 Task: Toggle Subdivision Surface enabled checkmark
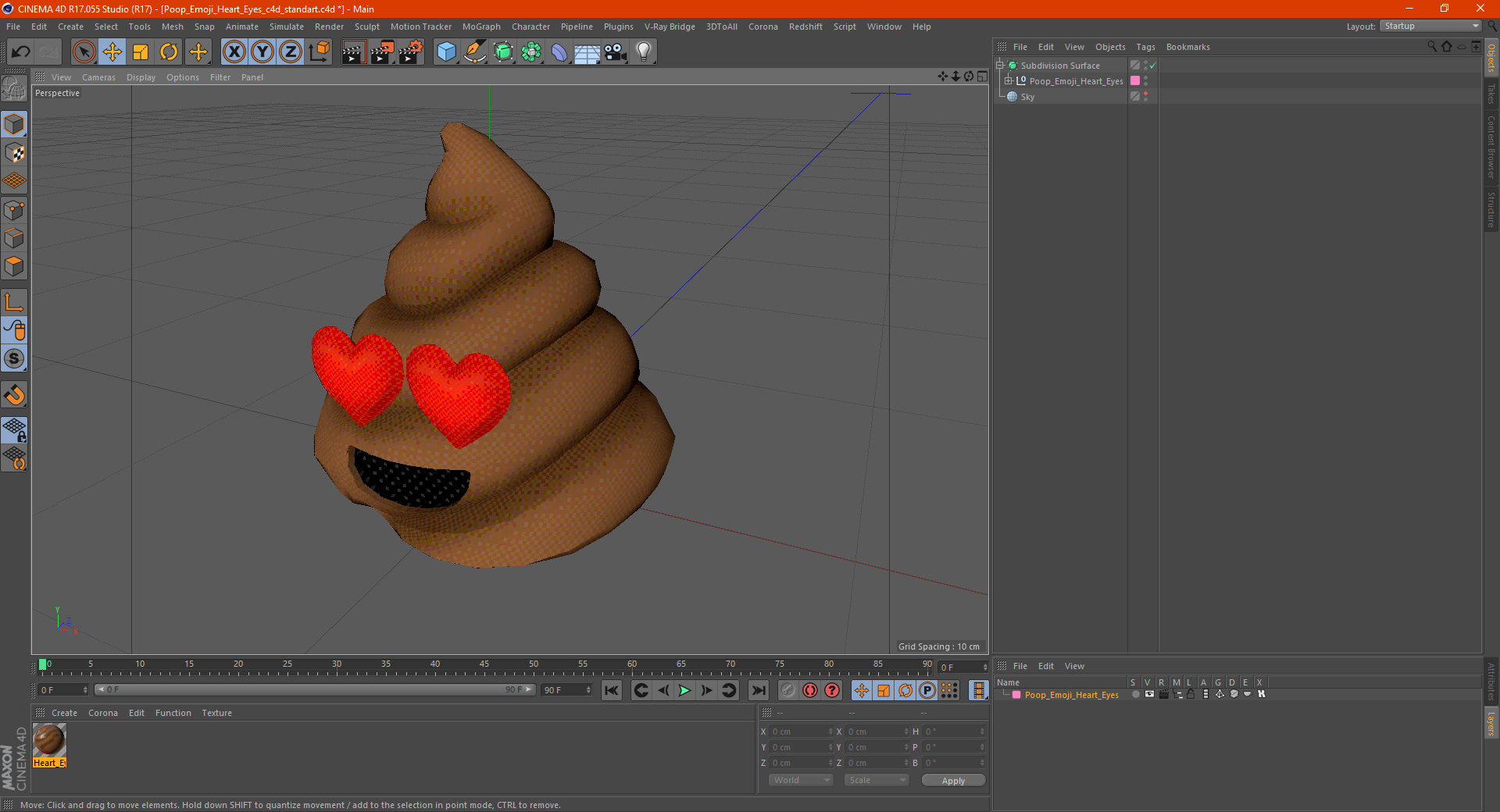click(x=1153, y=66)
